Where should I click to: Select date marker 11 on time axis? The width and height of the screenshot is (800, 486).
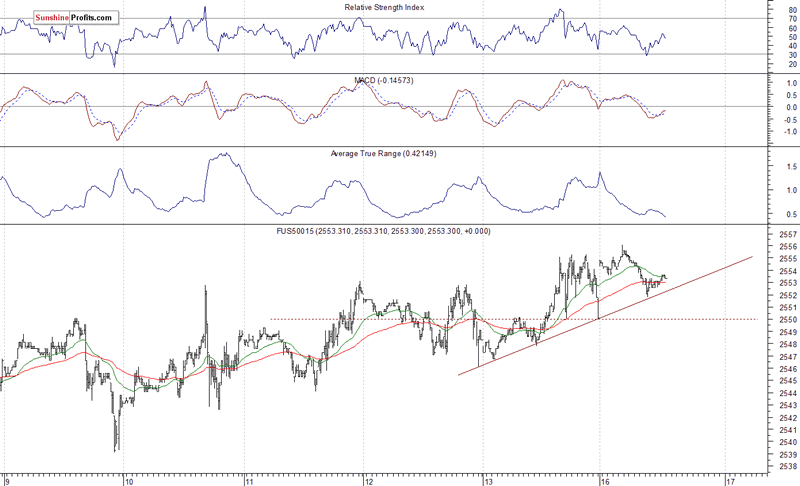tap(249, 479)
